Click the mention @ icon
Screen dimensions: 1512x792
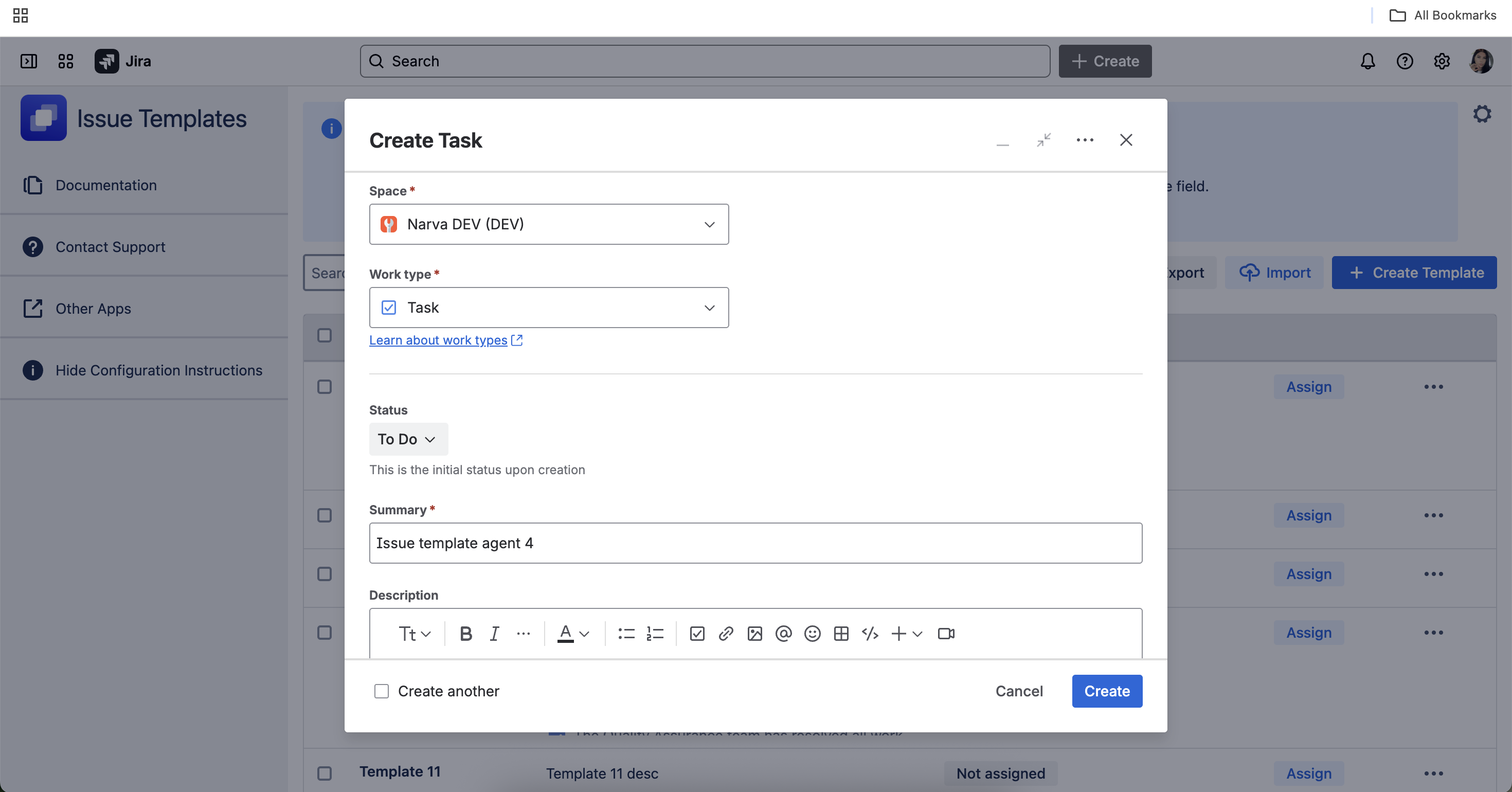(x=783, y=634)
